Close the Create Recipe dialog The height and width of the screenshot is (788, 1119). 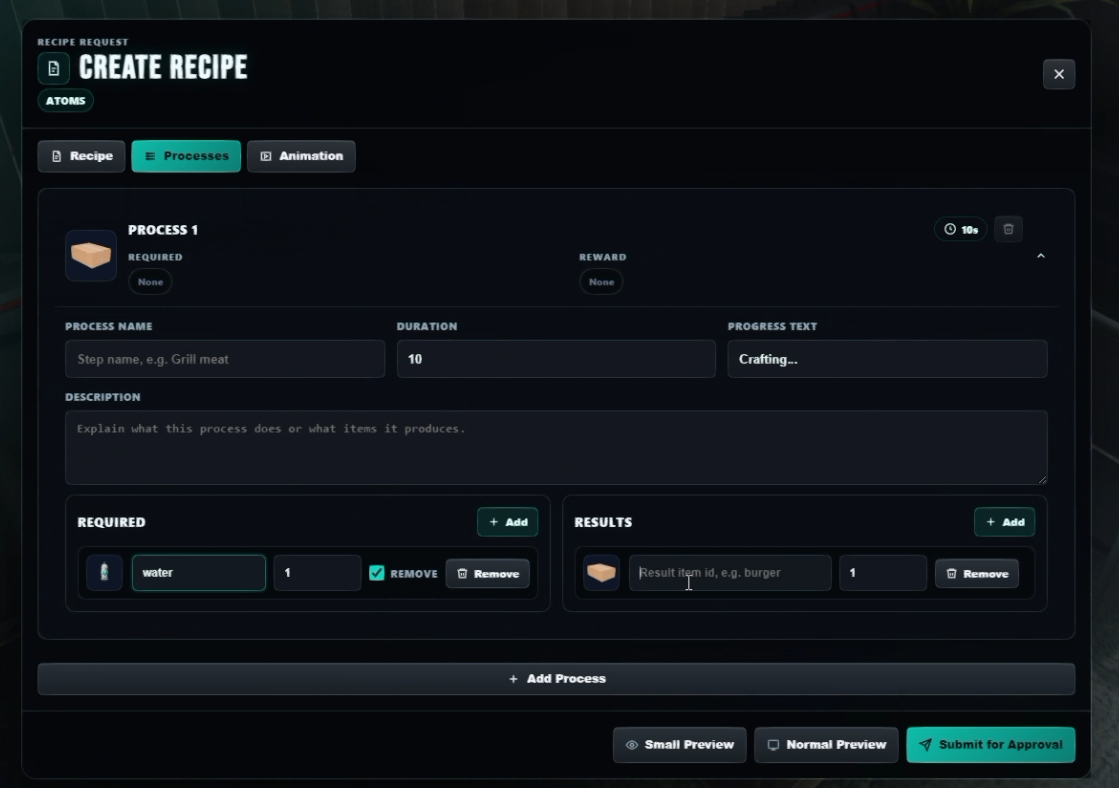[1058, 74]
